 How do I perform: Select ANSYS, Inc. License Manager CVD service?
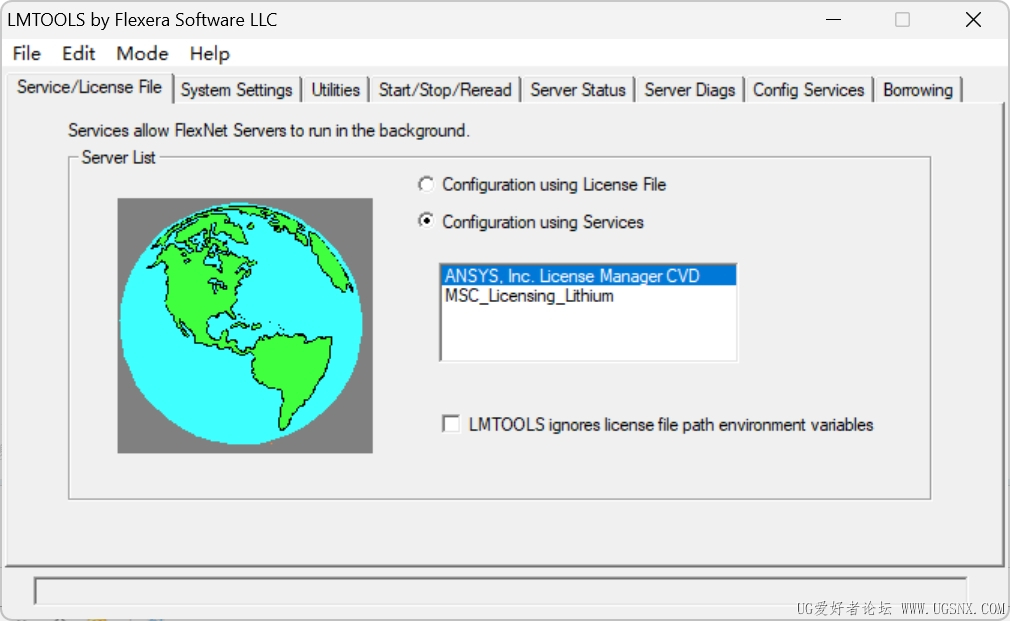[x=588, y=276]
